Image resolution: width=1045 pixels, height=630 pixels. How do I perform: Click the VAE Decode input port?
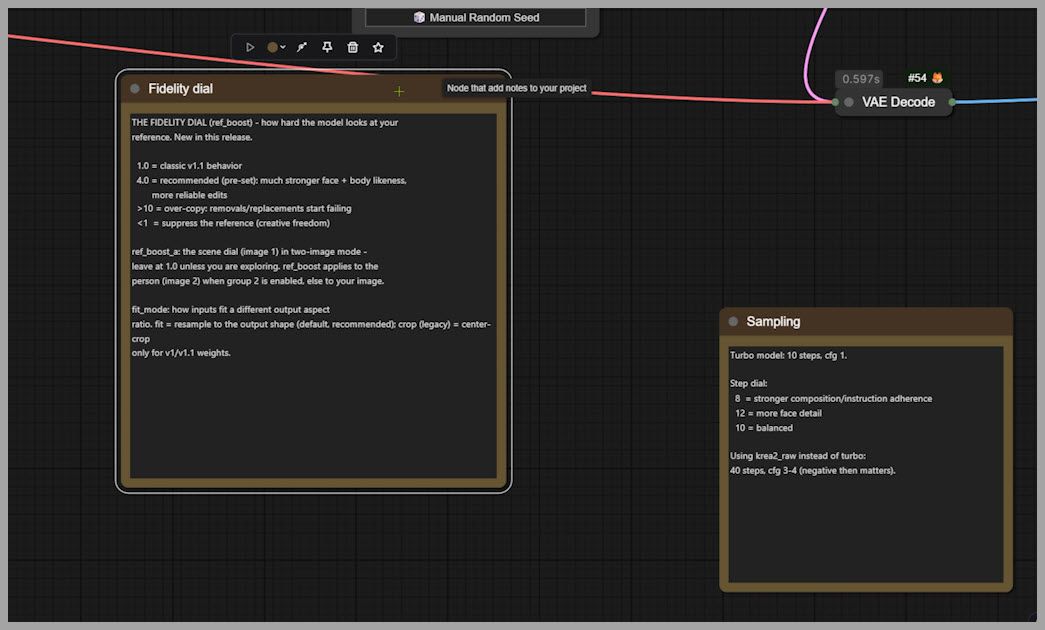835,102
